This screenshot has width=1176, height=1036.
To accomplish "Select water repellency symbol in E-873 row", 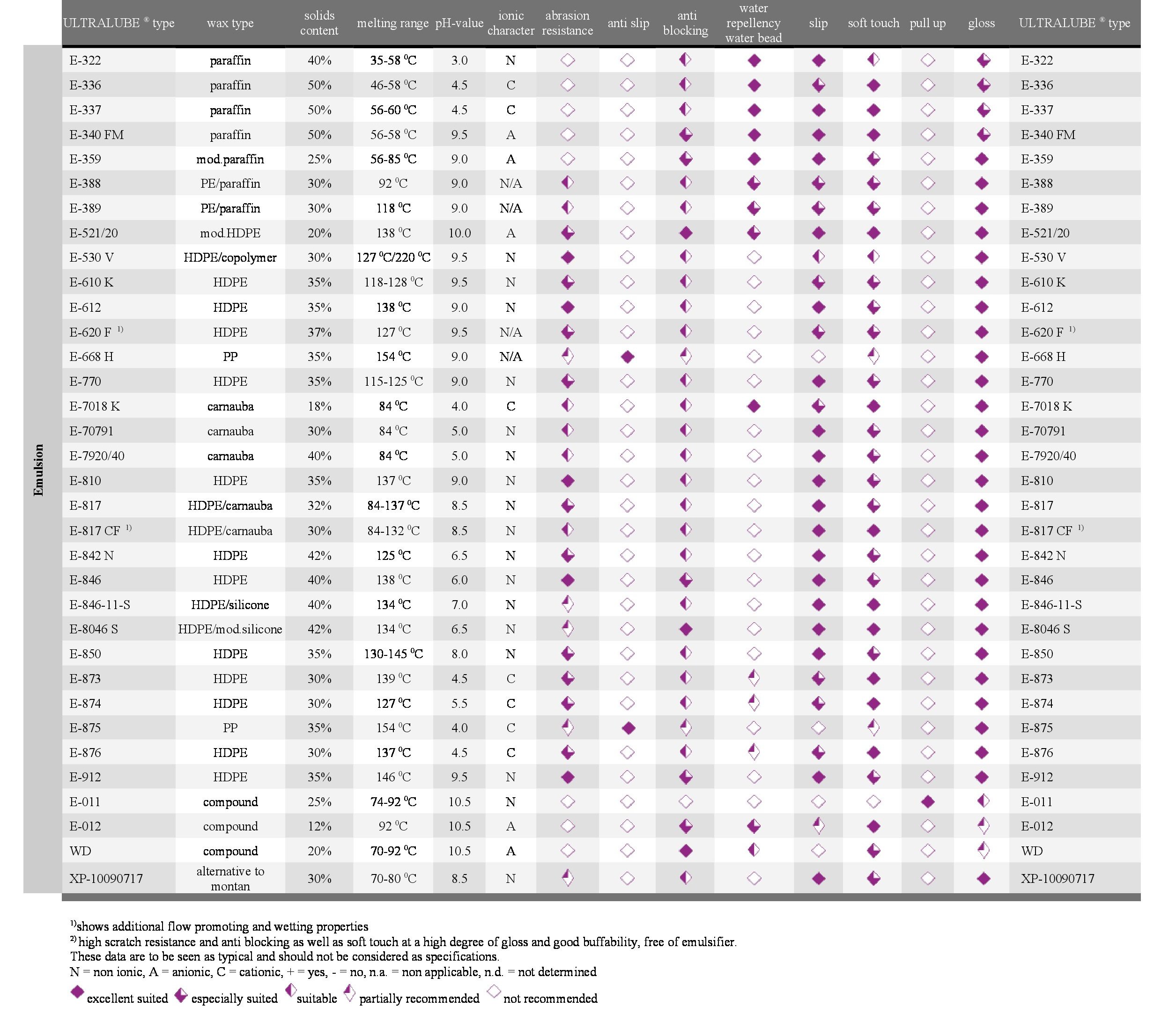I will tap(754, 677).
